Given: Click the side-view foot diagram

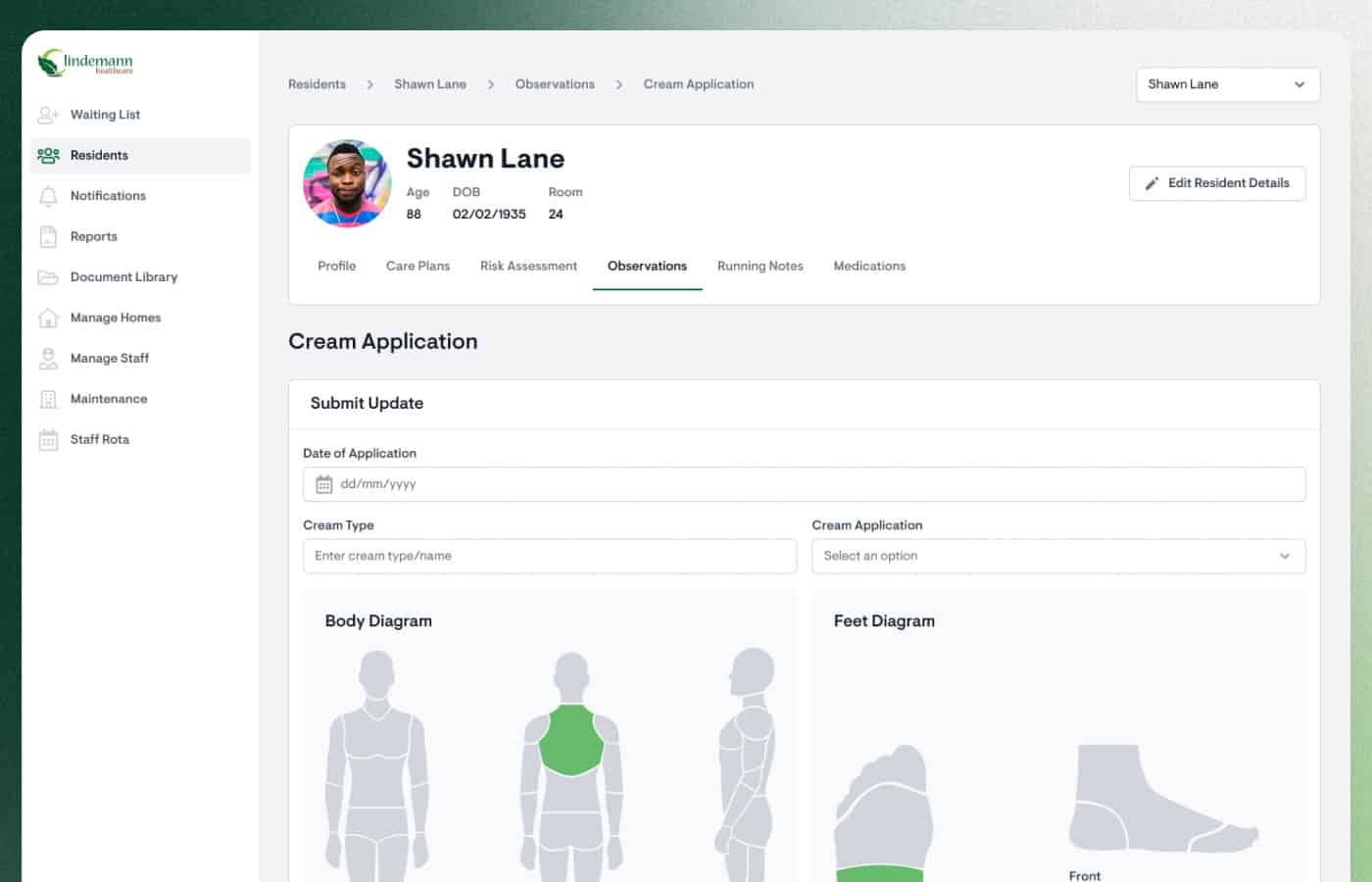Looking at the screenshot, I should [1162, 798].
